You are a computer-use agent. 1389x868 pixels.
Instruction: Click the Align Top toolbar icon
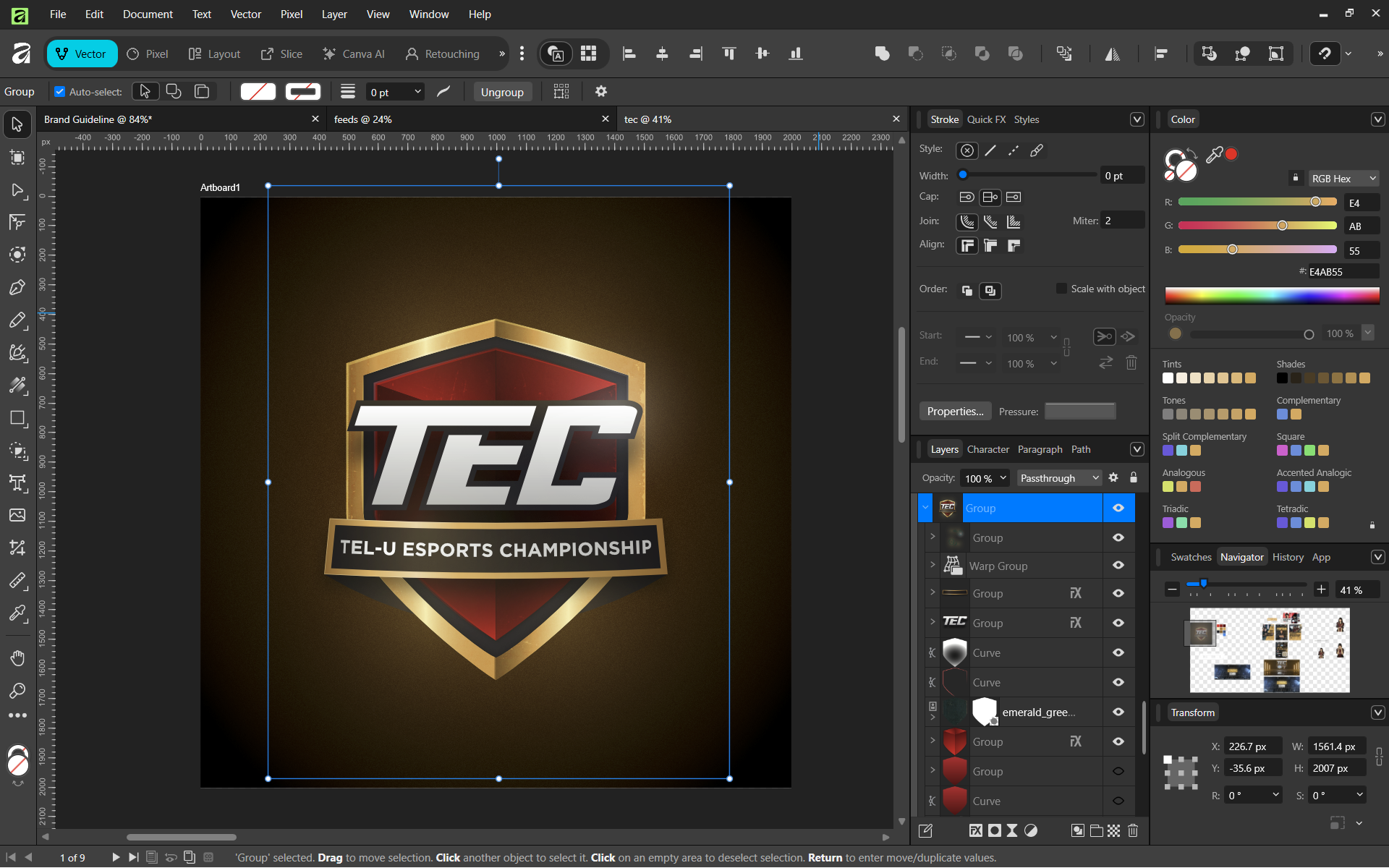[x=729, y=54]
